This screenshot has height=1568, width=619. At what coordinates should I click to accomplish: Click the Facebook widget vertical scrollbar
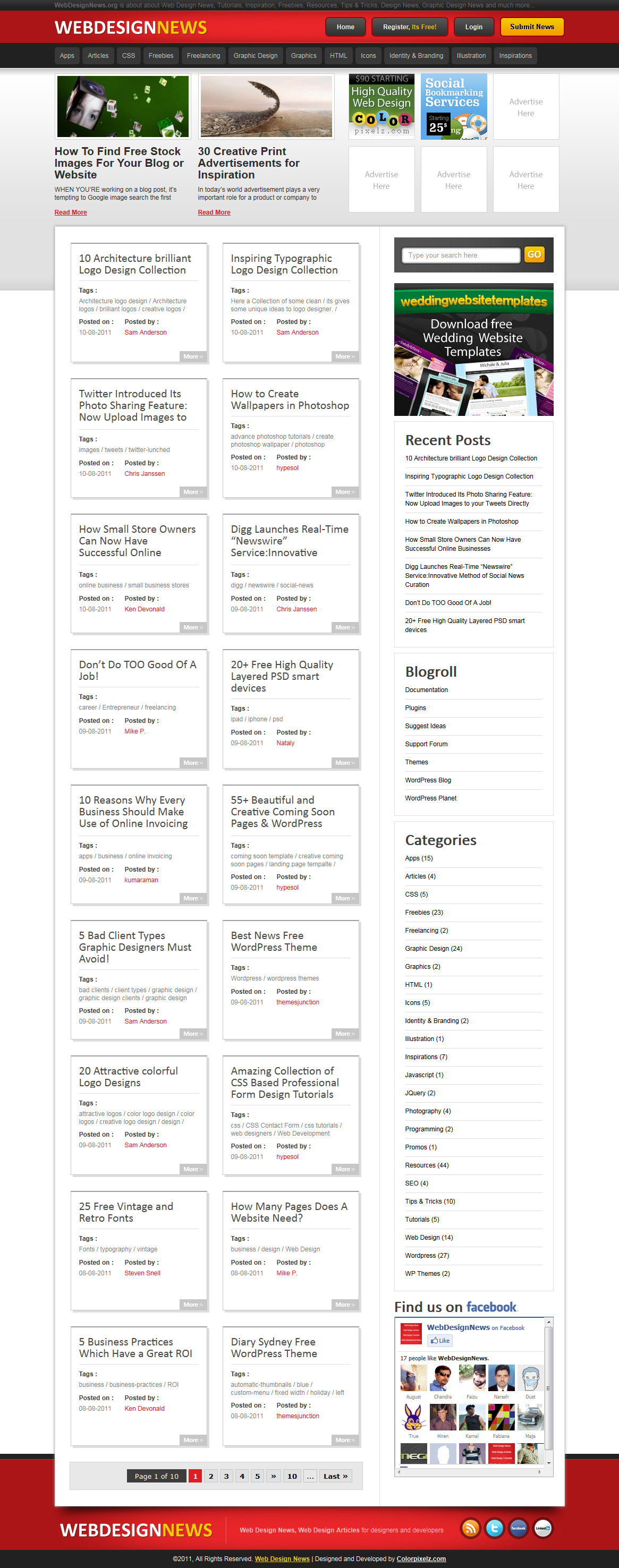tap(548, 1388)
